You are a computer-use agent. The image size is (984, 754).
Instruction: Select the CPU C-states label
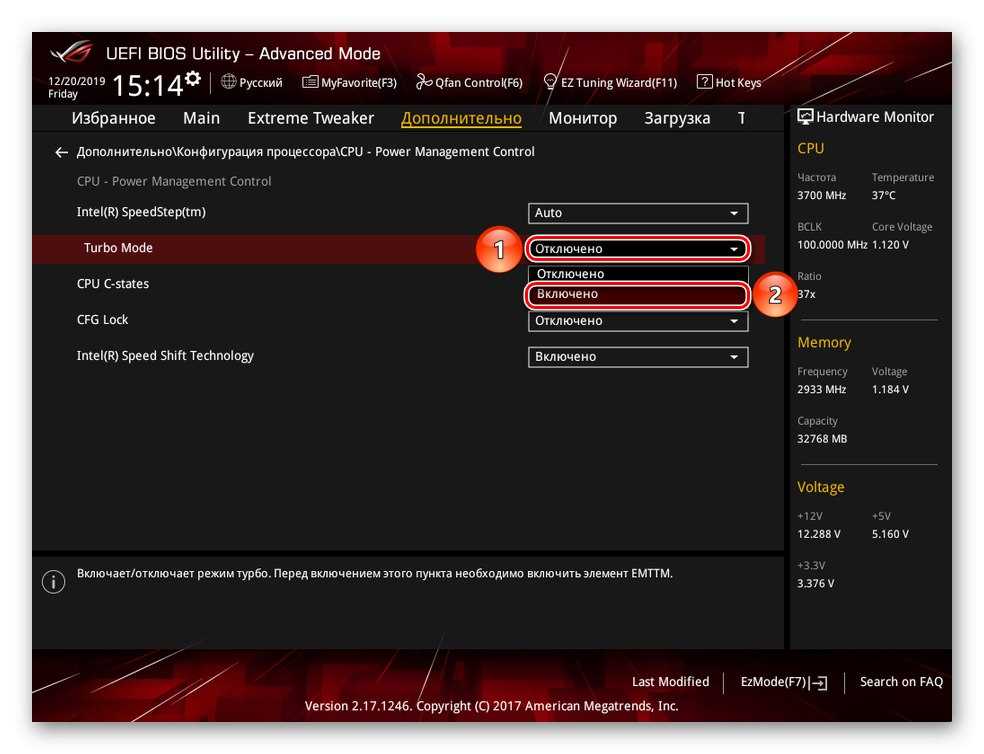click(x=113, y=284)
